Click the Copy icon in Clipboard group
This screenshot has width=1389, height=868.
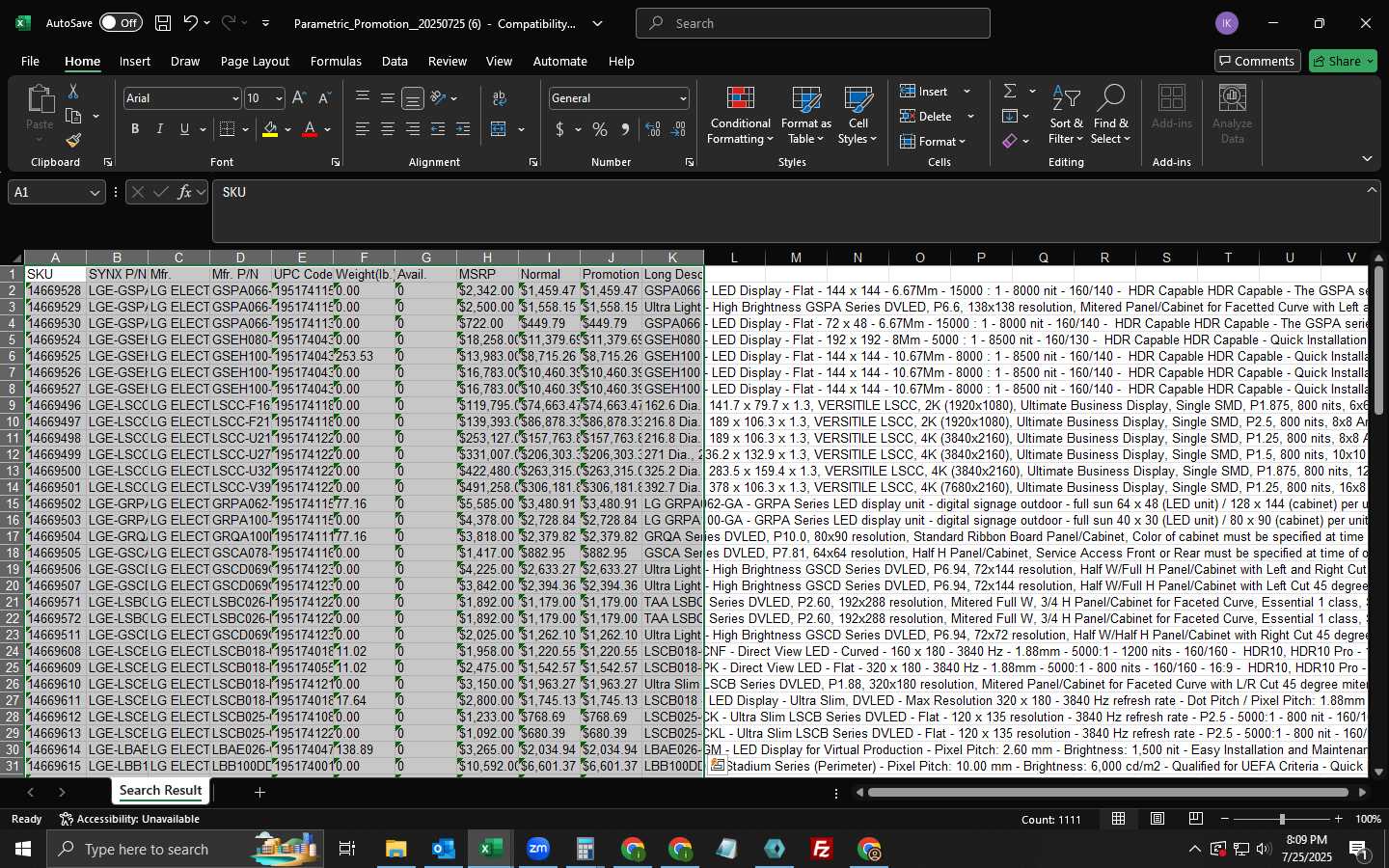click(x=73, y=116)
